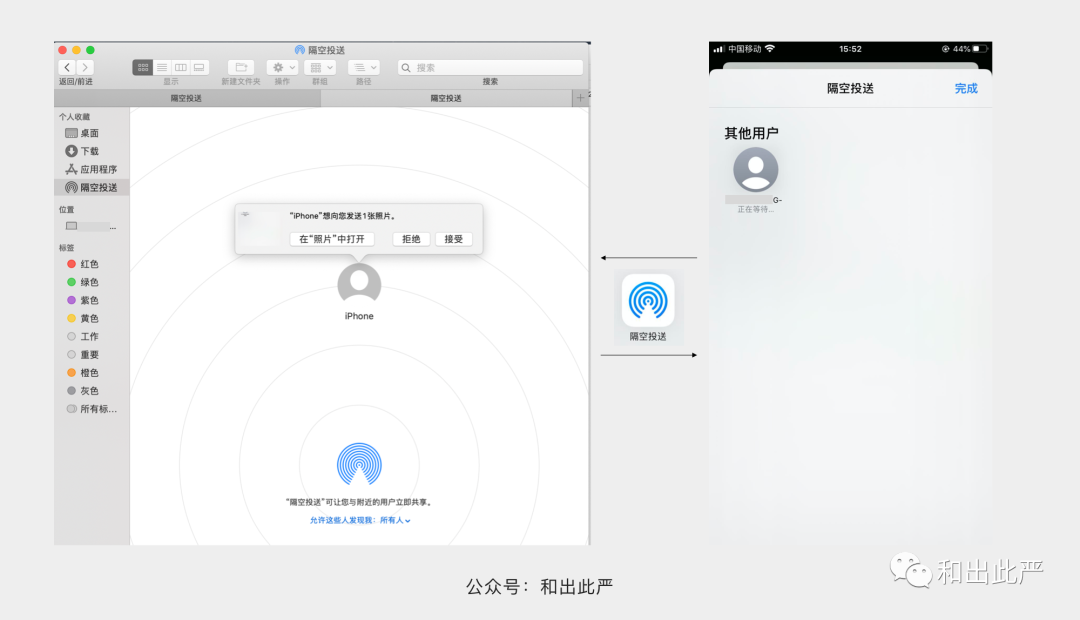
Task: Open 下载 in the sidebar
Action: coord(91,151)
